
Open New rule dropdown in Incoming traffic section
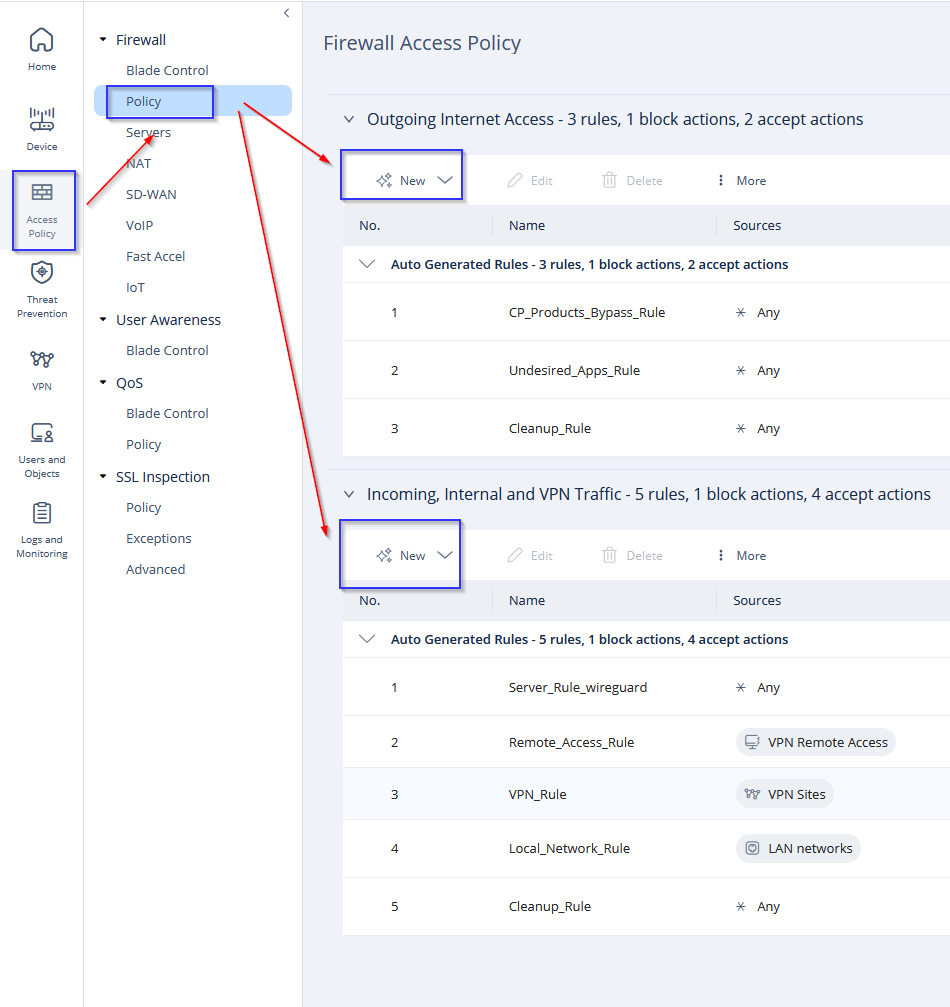click(x=445, y=556)
